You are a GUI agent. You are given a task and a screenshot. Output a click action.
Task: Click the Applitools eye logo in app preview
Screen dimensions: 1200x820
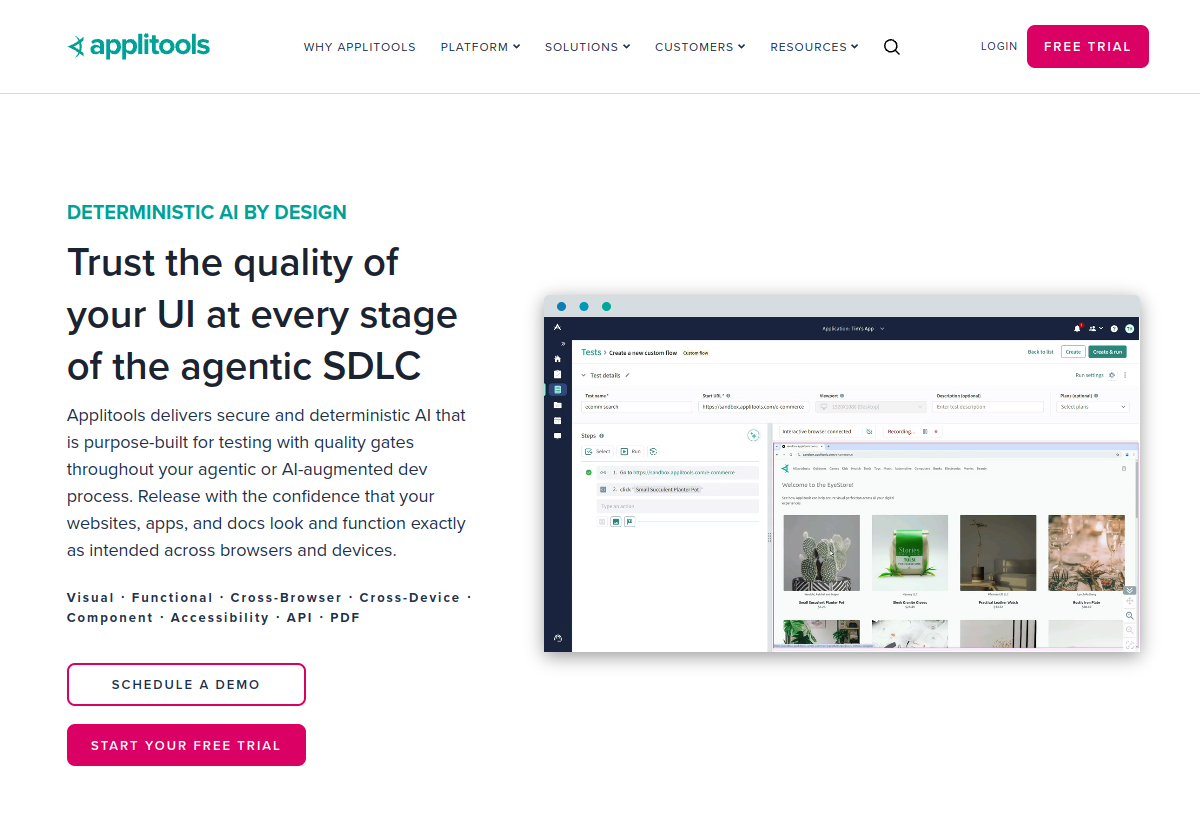557,327
